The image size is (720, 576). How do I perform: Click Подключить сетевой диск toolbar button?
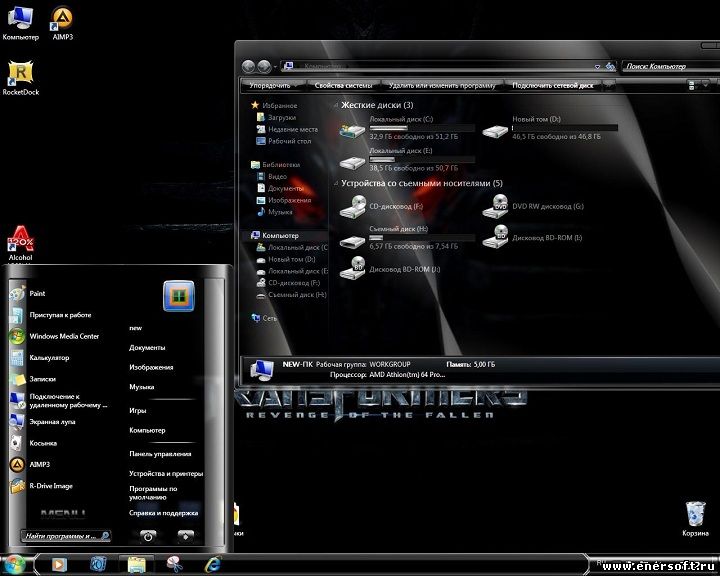pyautogui.click(x=553, y=85)
